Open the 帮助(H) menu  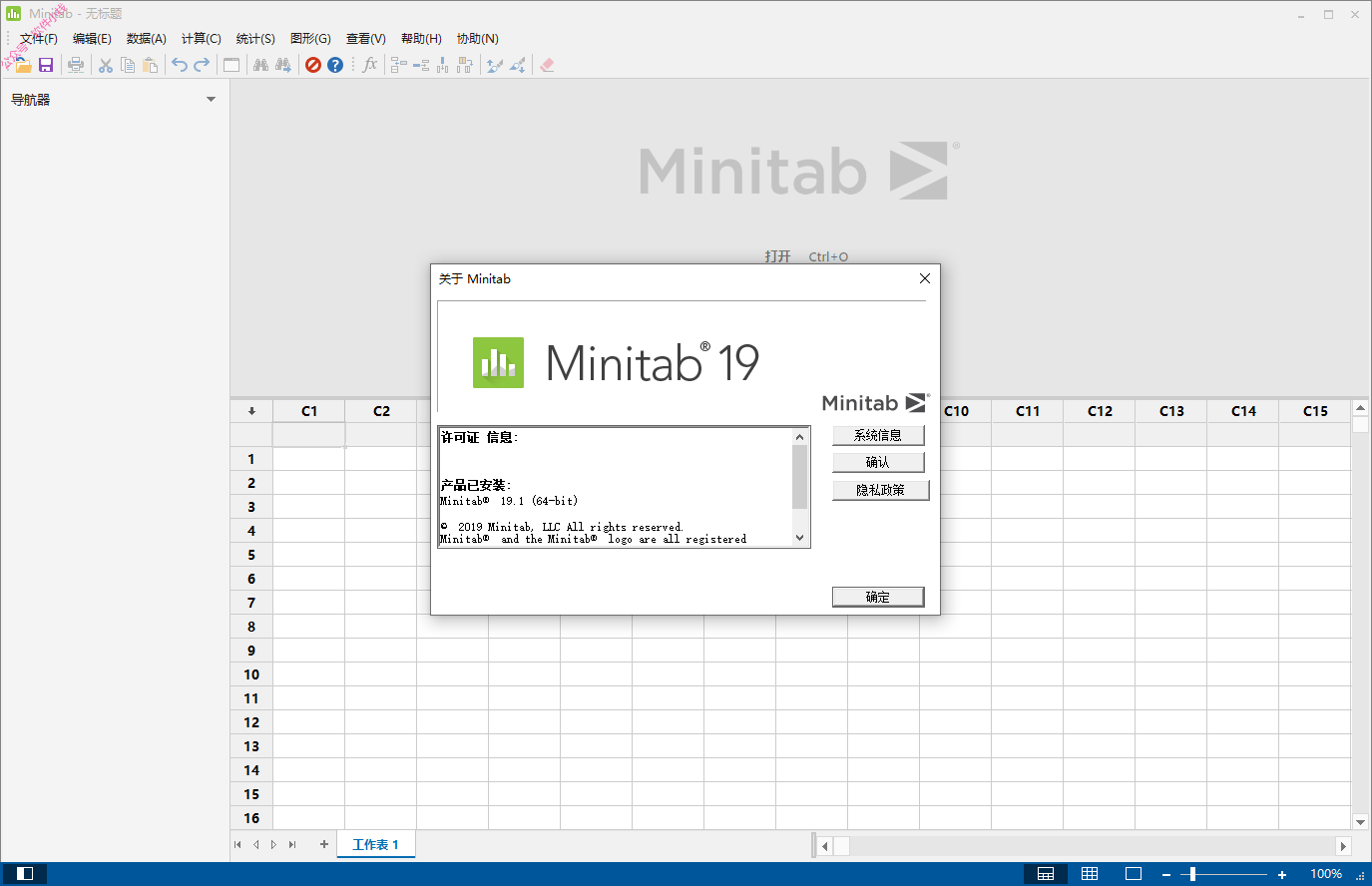(421, 39)
